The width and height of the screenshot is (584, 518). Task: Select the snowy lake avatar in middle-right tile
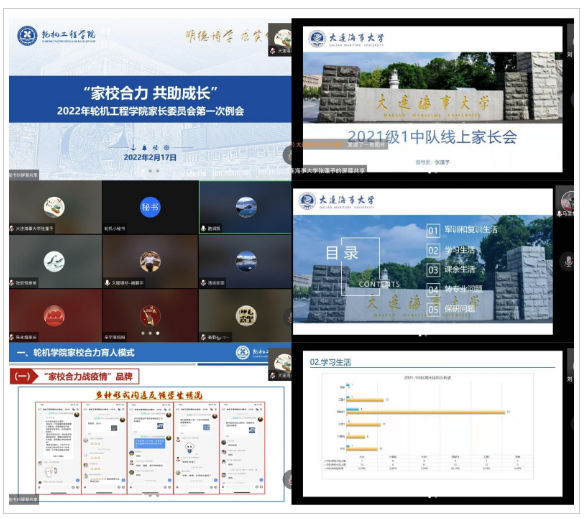246,261
